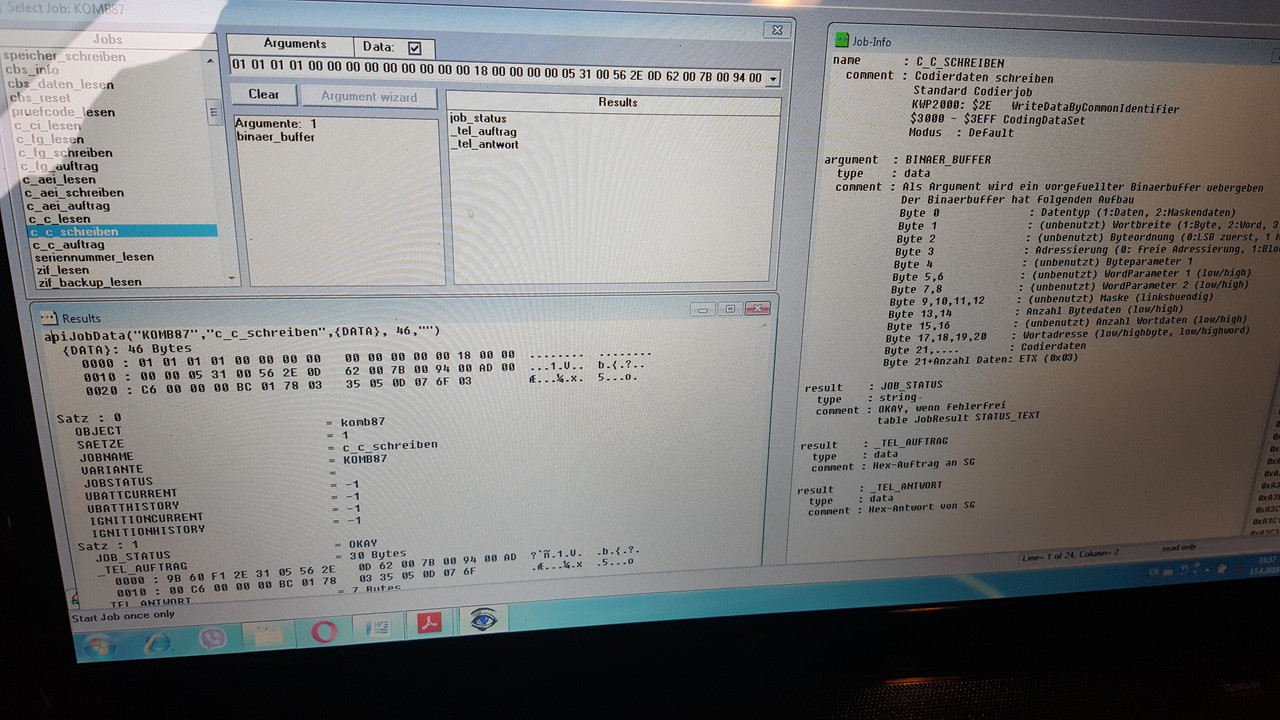Select job speicher_schreiben

tap(65, 57)
